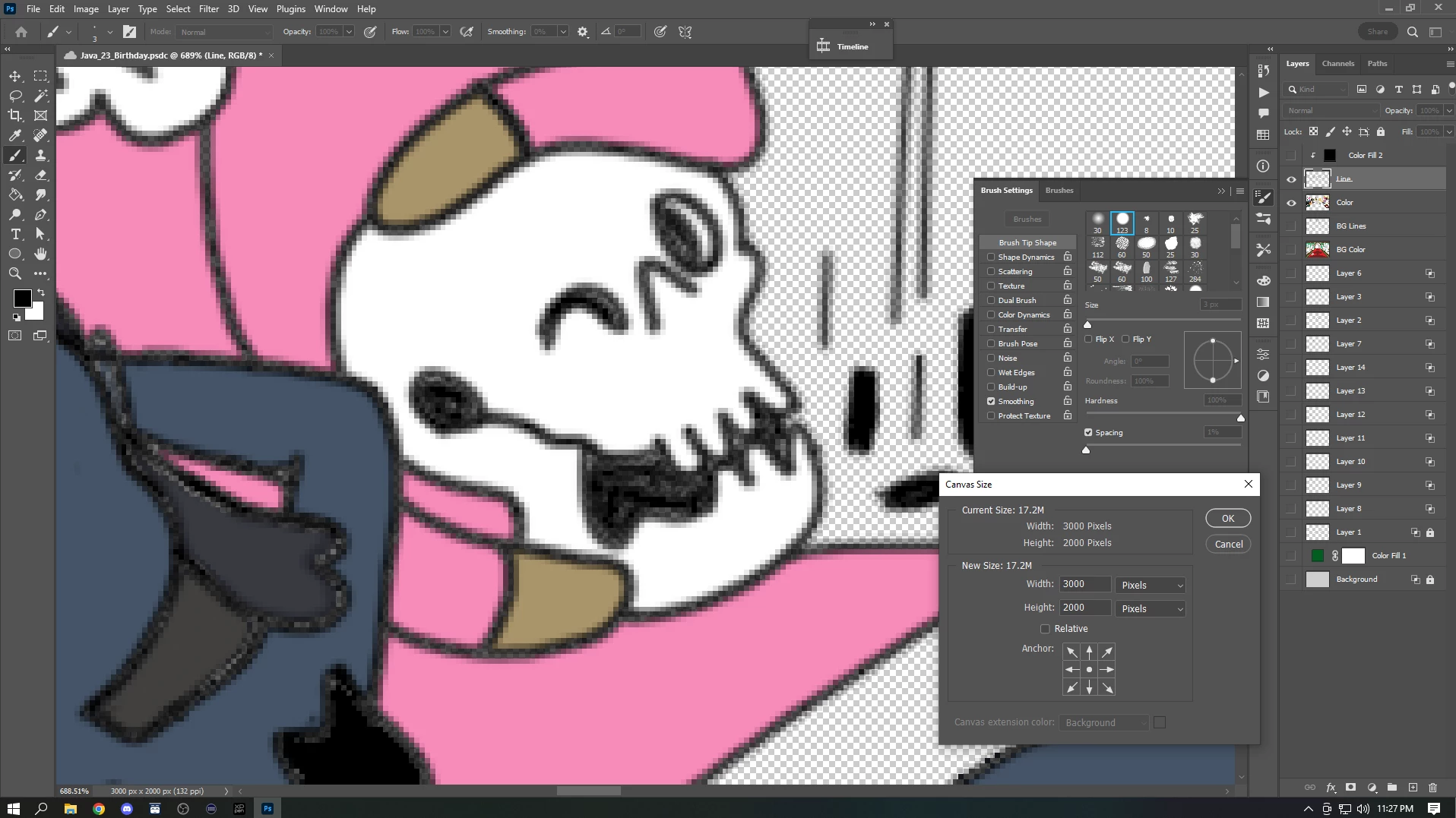Select the Brush tool in toolbox

point(15,155)
